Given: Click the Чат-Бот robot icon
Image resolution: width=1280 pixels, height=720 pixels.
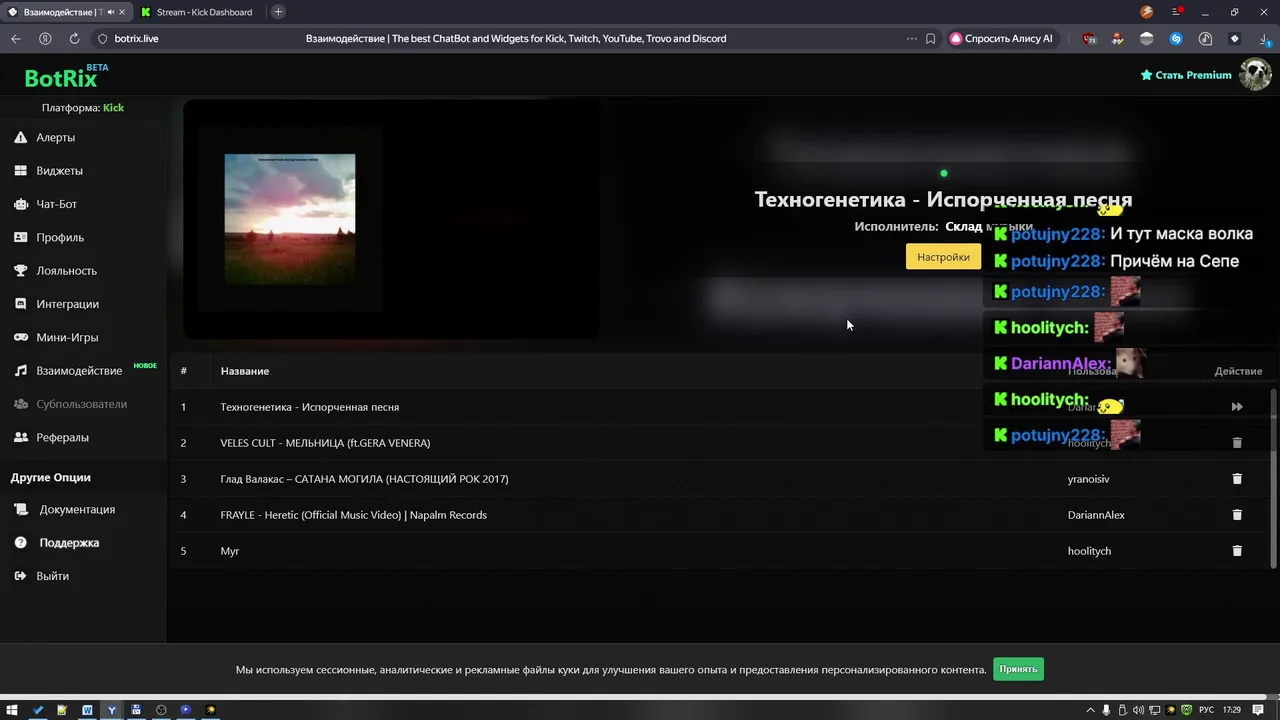Looking at the screenshot, I should 20,204.
